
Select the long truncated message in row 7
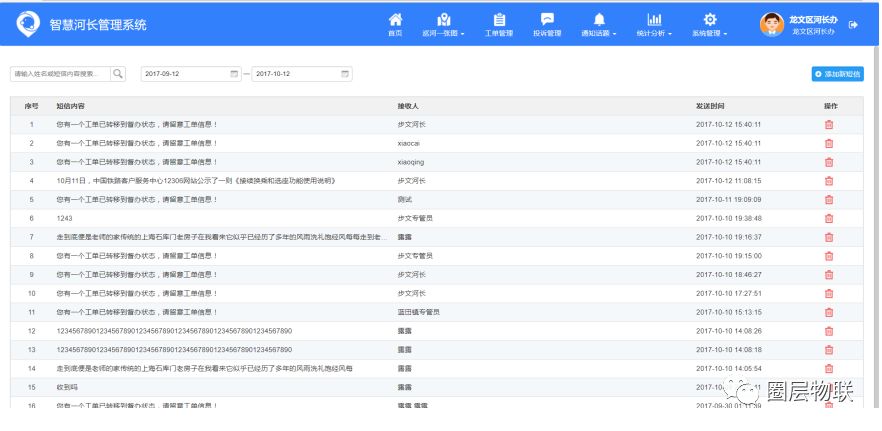point(222,237)
